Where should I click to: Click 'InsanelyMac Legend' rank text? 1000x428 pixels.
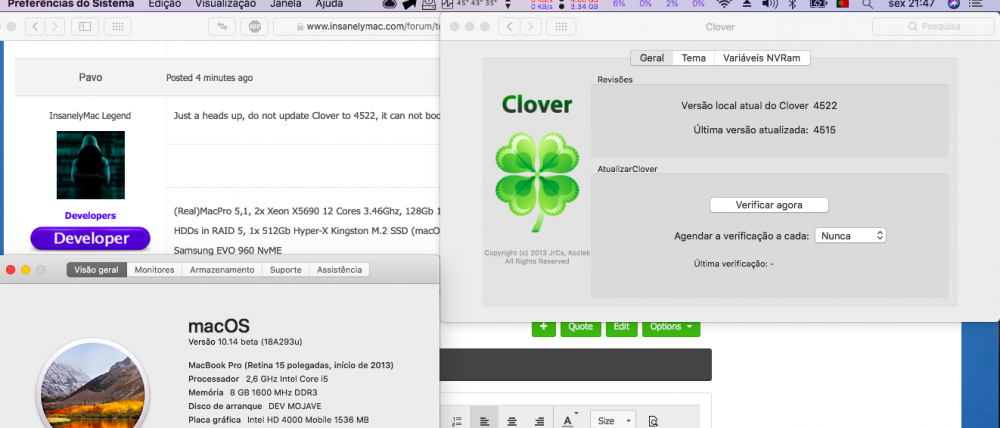[x=91, y=116]
